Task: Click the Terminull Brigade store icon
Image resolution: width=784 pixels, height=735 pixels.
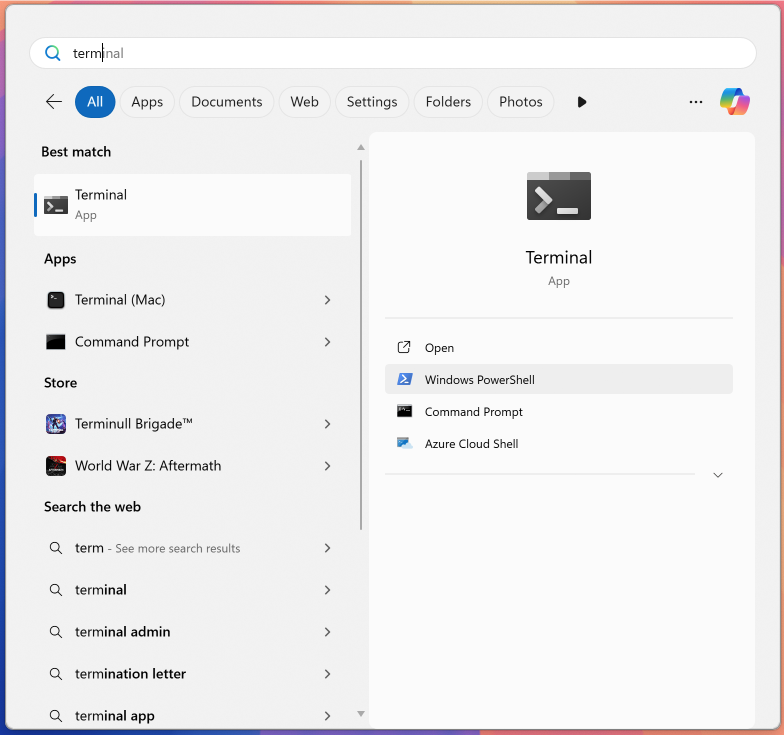Action: click(56, 424)
